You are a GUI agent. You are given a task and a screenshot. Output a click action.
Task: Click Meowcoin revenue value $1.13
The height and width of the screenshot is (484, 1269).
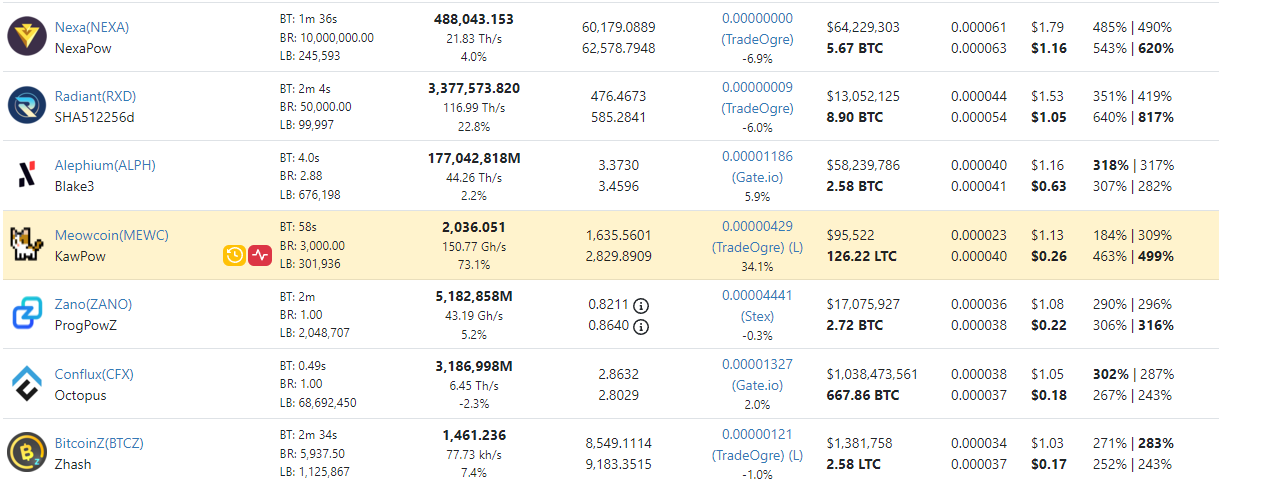(1047, 235)
